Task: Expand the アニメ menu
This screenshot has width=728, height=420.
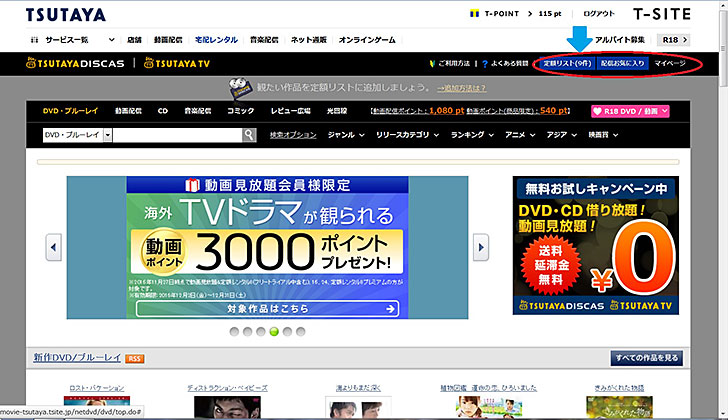Action: point(520,135)
